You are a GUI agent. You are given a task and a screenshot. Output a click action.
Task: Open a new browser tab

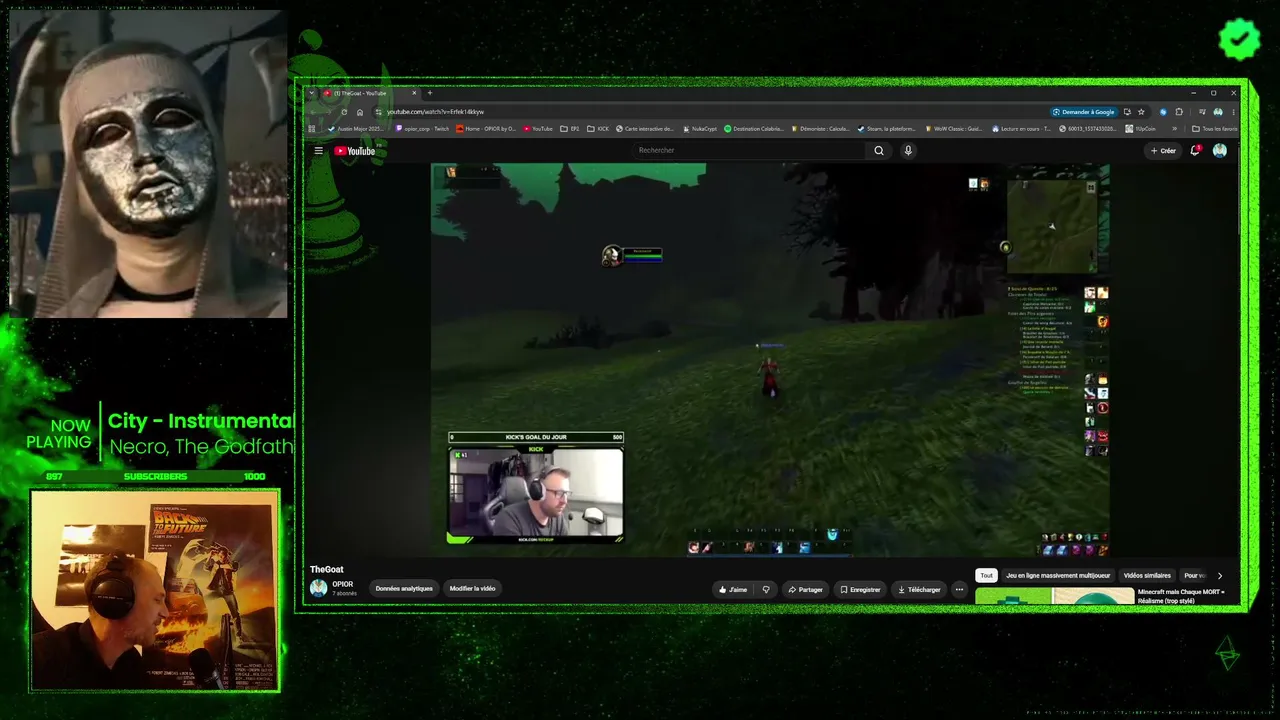pos(430,93)
